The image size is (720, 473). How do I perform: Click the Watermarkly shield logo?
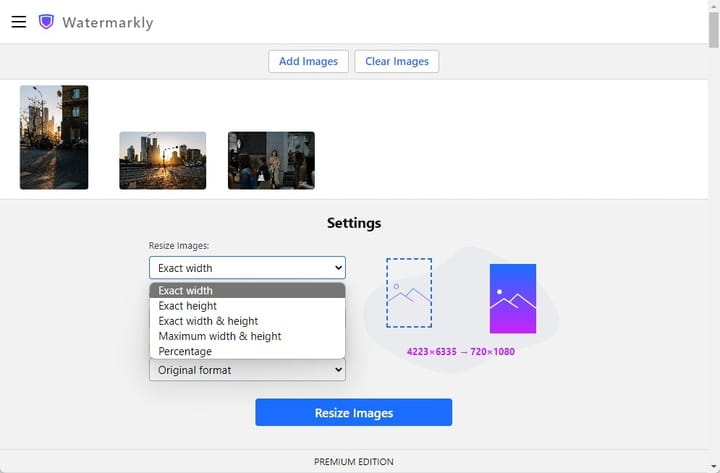pos(46,22)
